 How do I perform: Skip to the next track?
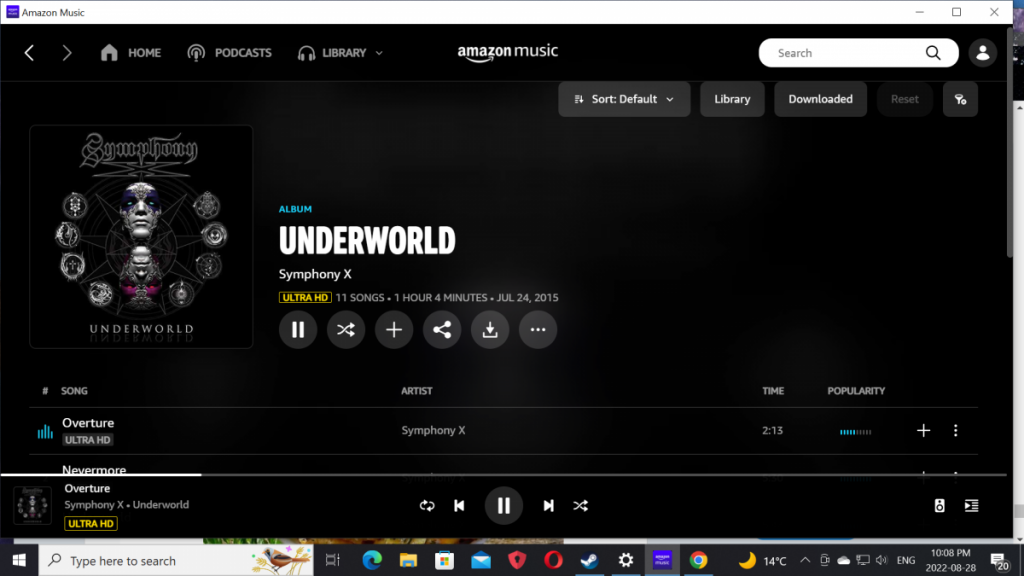point(549,506)
